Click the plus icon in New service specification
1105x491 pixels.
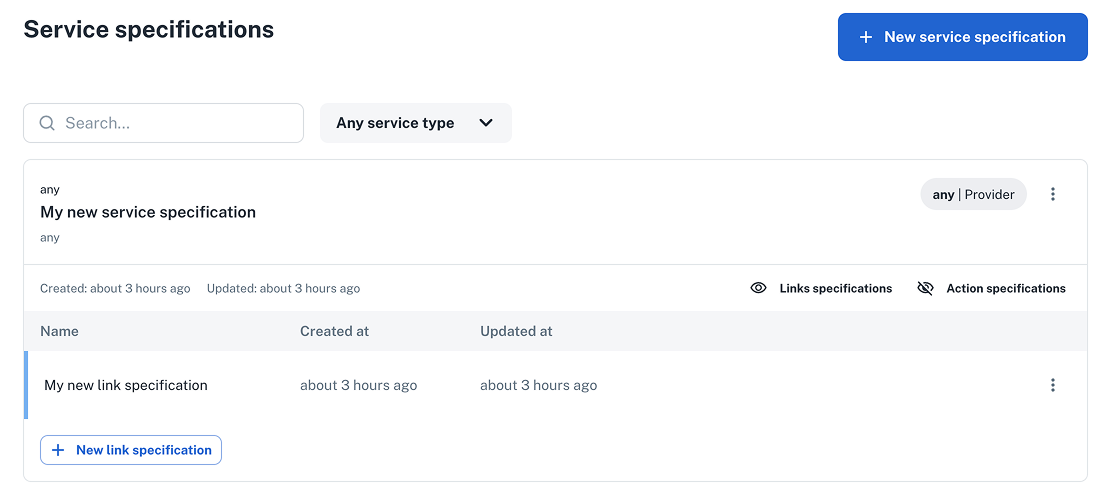pos(866,37)
